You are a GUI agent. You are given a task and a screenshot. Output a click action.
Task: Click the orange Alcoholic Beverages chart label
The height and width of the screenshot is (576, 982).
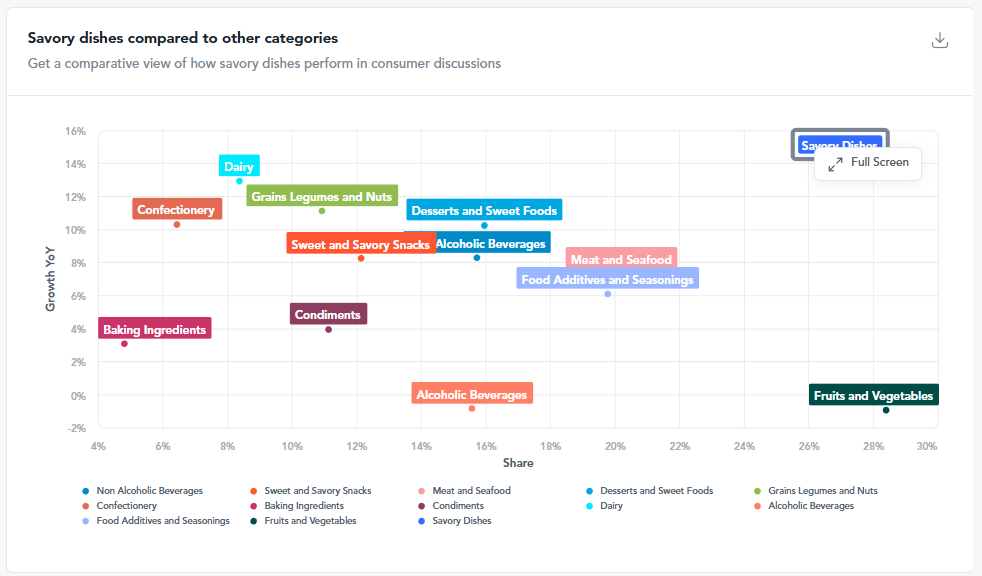tap(472, 394)
